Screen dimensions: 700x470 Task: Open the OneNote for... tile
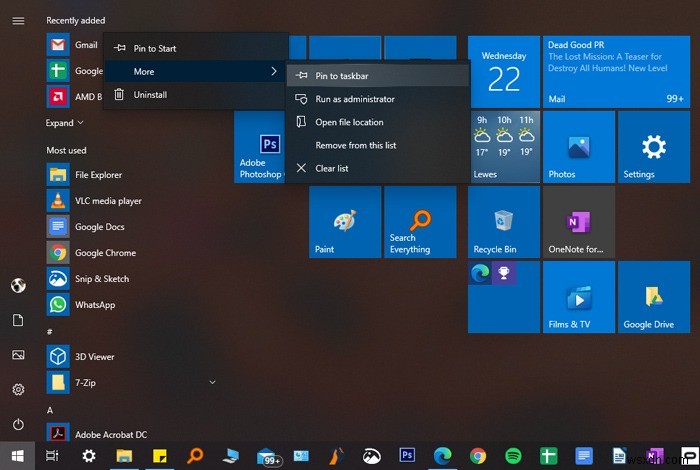point(579,222)
